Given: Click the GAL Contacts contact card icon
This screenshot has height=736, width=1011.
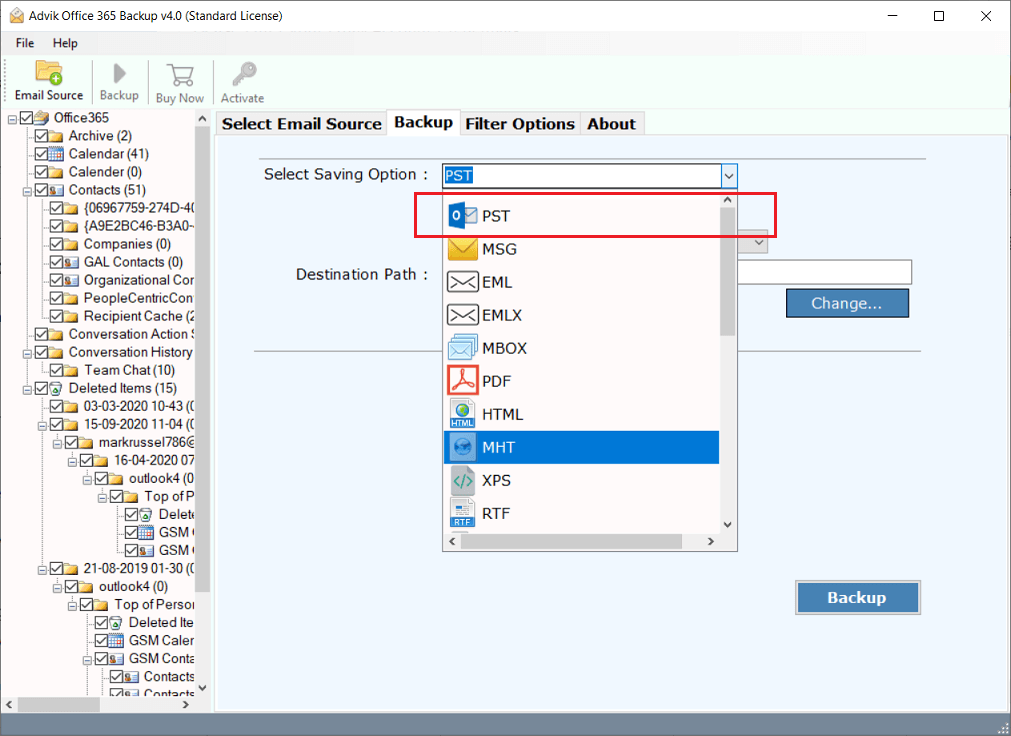Looking at the screenshot, I should 71,262.
